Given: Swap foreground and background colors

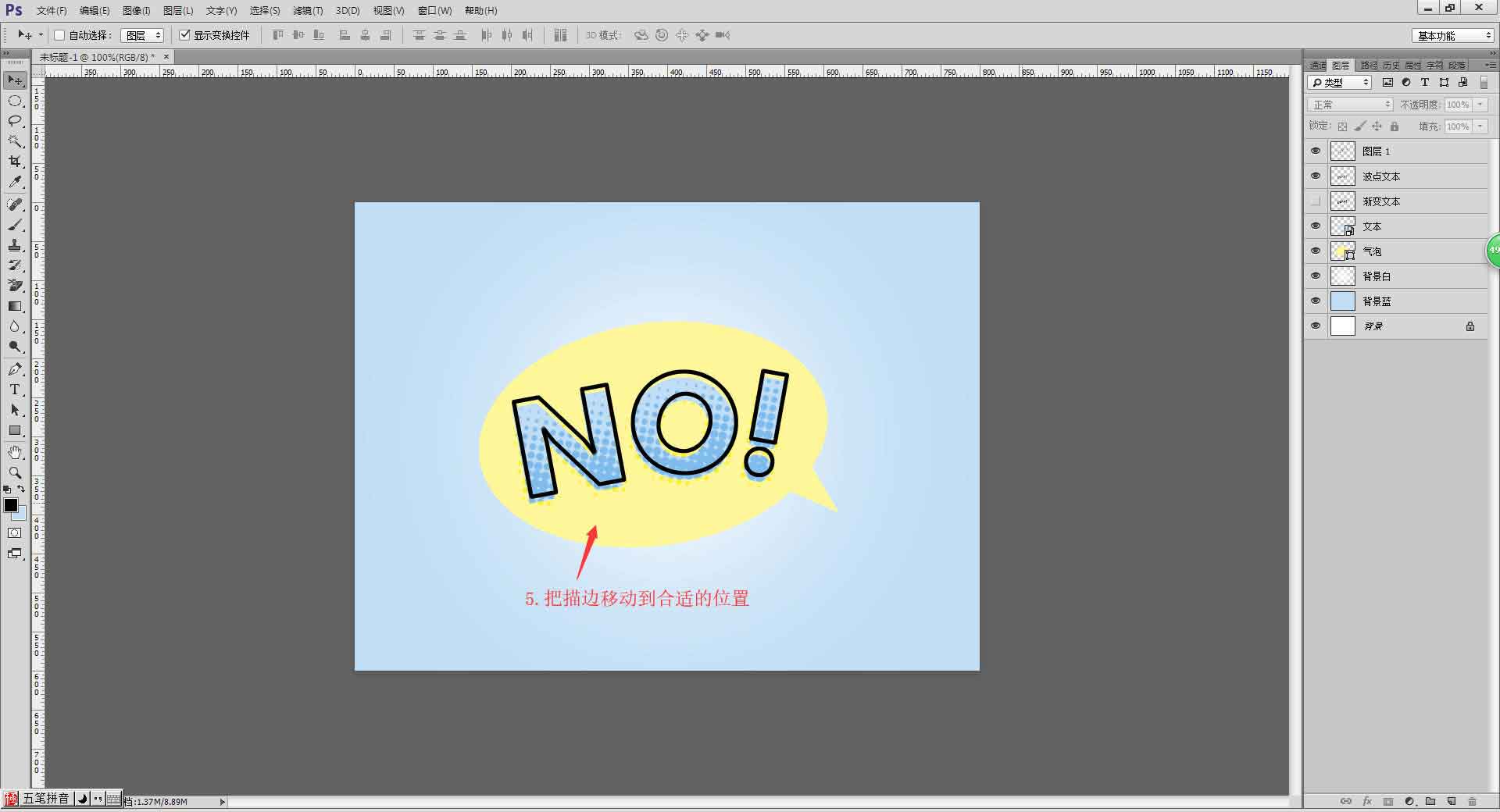Looking at the screenshot, I should [21, 490].
